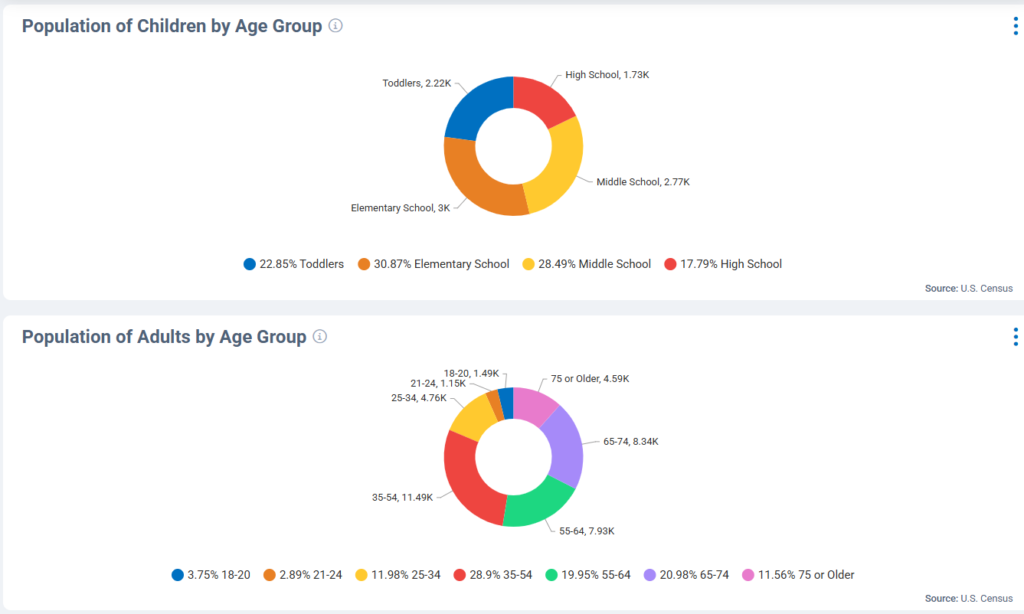Screen dimensions: 1024x614
Task: Click the blue dot for 3.75% 18-20 legend
Action: pyautogui.click(x=178, y=575)
